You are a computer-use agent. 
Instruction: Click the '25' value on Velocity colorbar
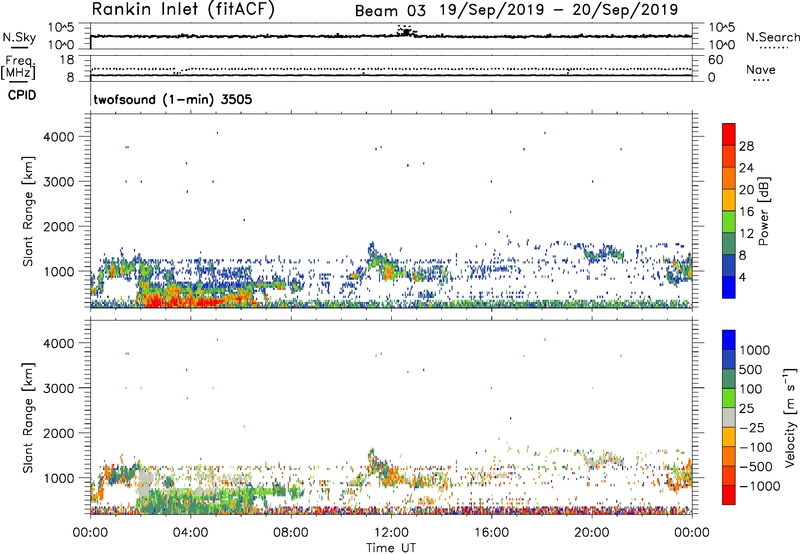pos(747,409)
